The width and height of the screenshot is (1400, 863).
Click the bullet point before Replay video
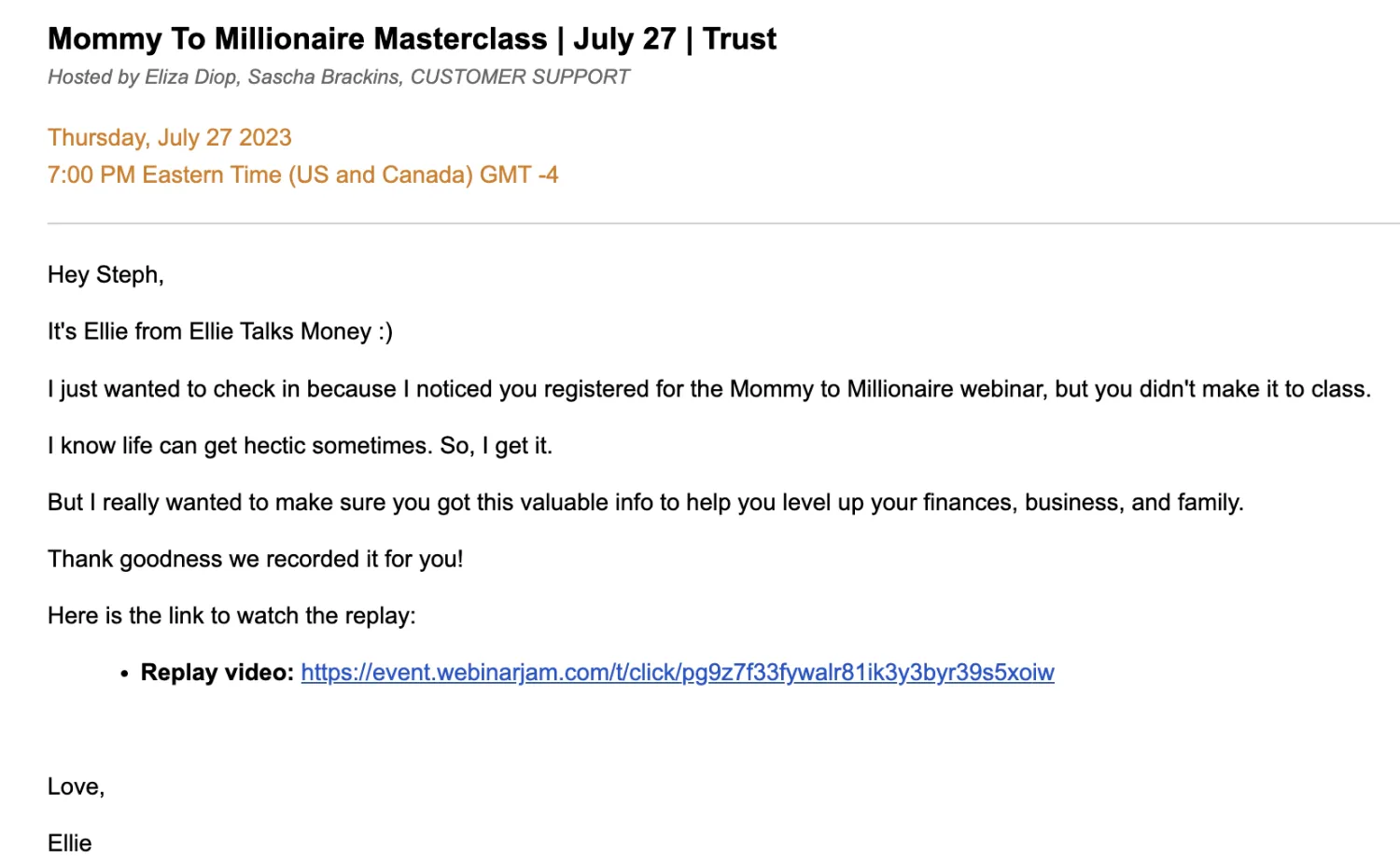coord(124,674)
